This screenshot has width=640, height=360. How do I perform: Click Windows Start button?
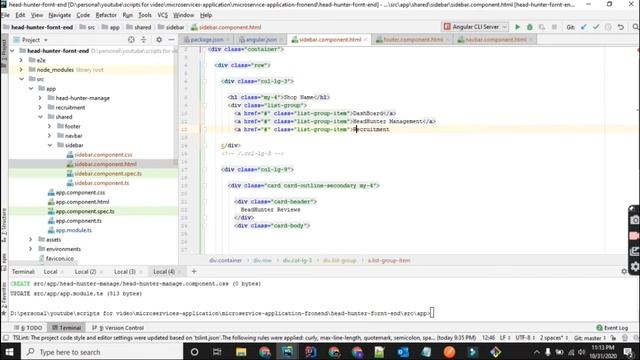9,352
